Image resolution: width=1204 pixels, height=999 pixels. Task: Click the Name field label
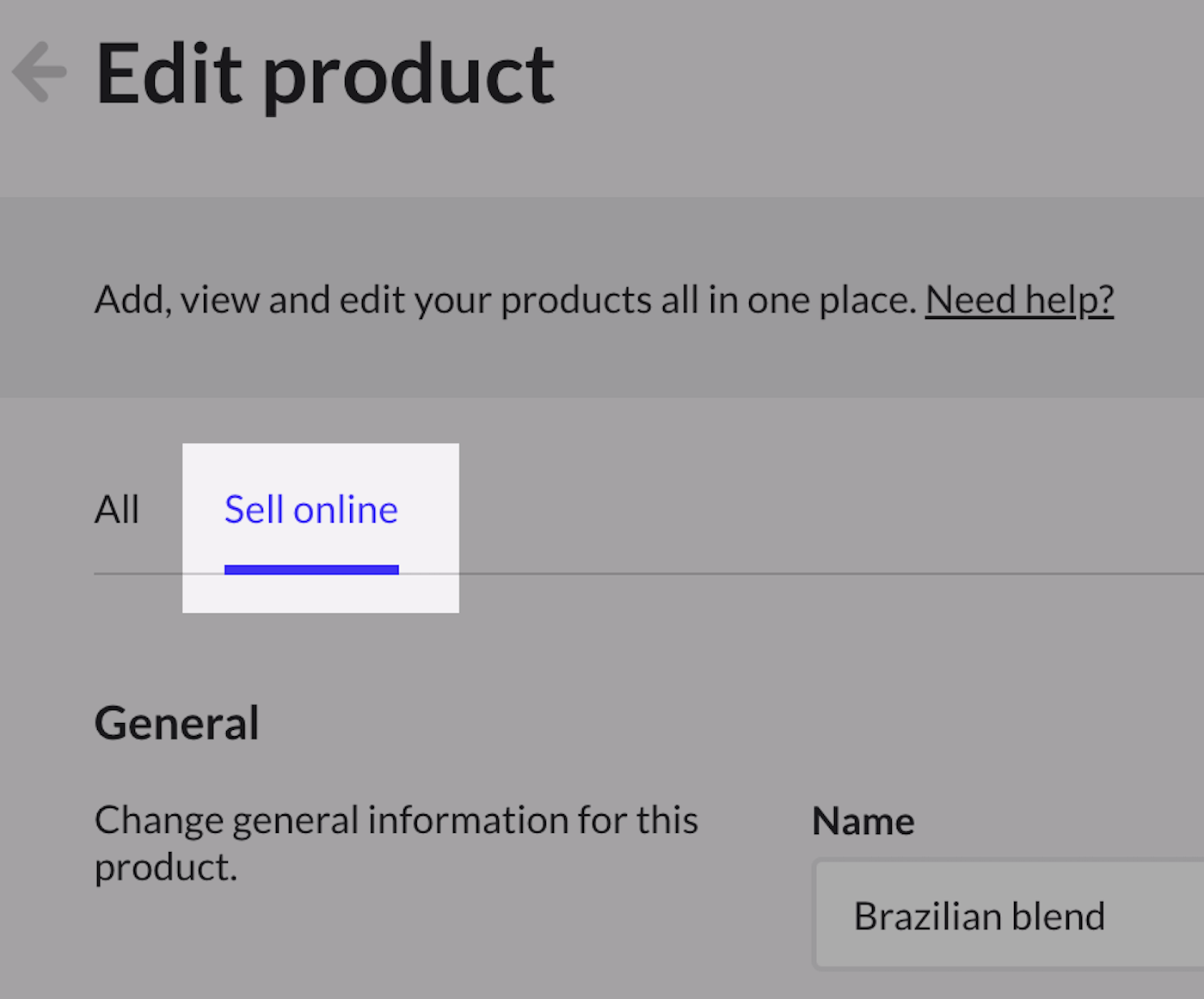[862, 820]
